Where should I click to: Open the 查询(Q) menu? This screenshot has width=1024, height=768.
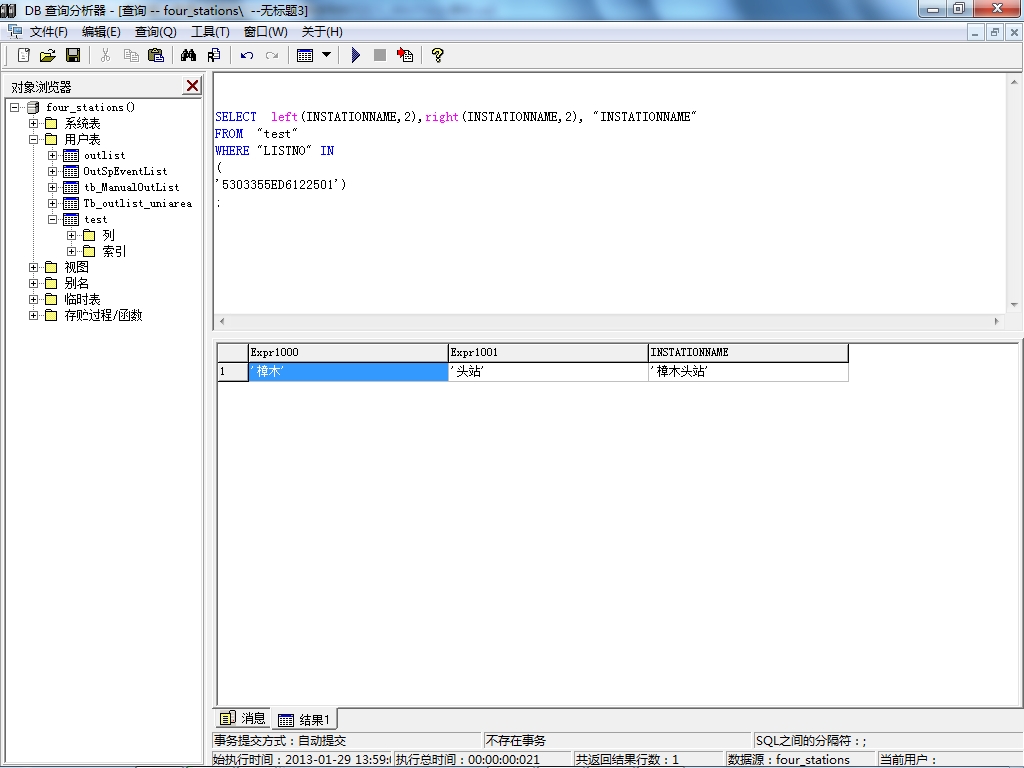155,32
